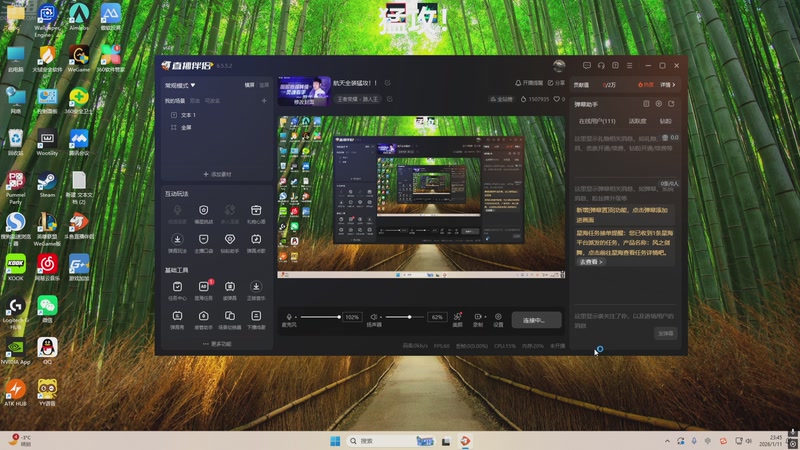This screenshot has width=800, height=450.
Task: Switch to the 钻粉 tab
Action: 666,121
